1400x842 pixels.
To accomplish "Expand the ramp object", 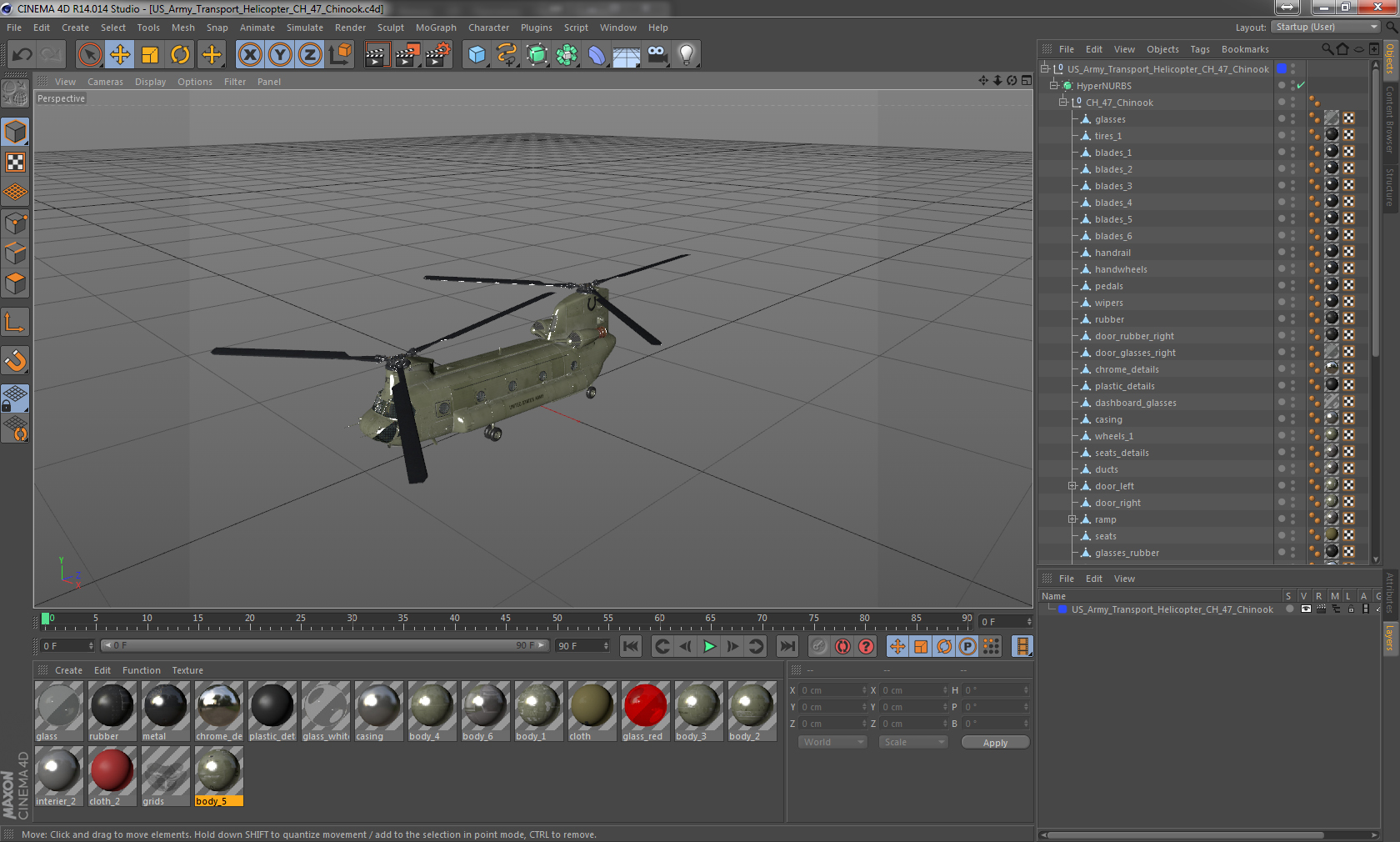I will [x=1072, y=519].
